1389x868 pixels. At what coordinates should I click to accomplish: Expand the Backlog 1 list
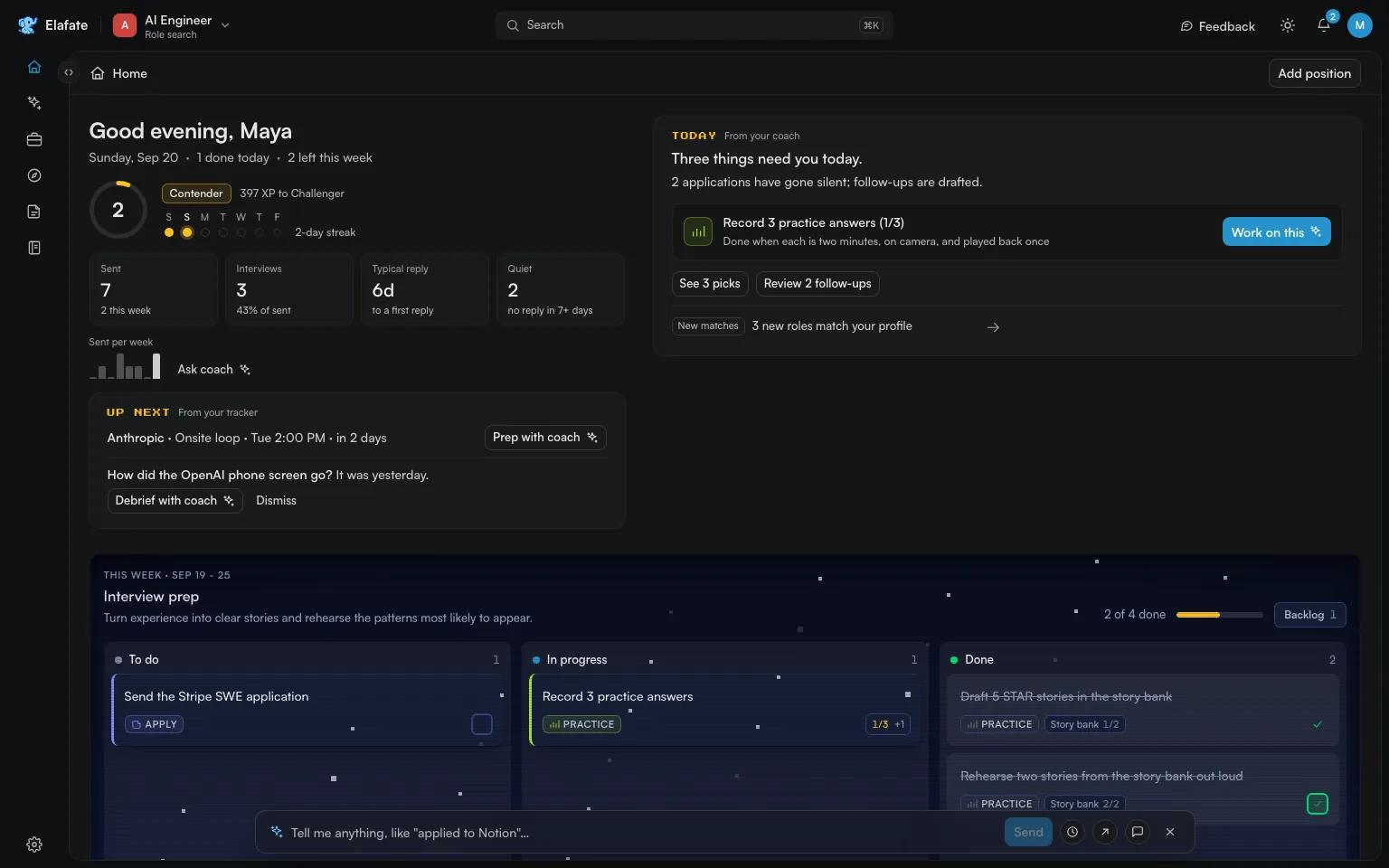pos(1310,615)
